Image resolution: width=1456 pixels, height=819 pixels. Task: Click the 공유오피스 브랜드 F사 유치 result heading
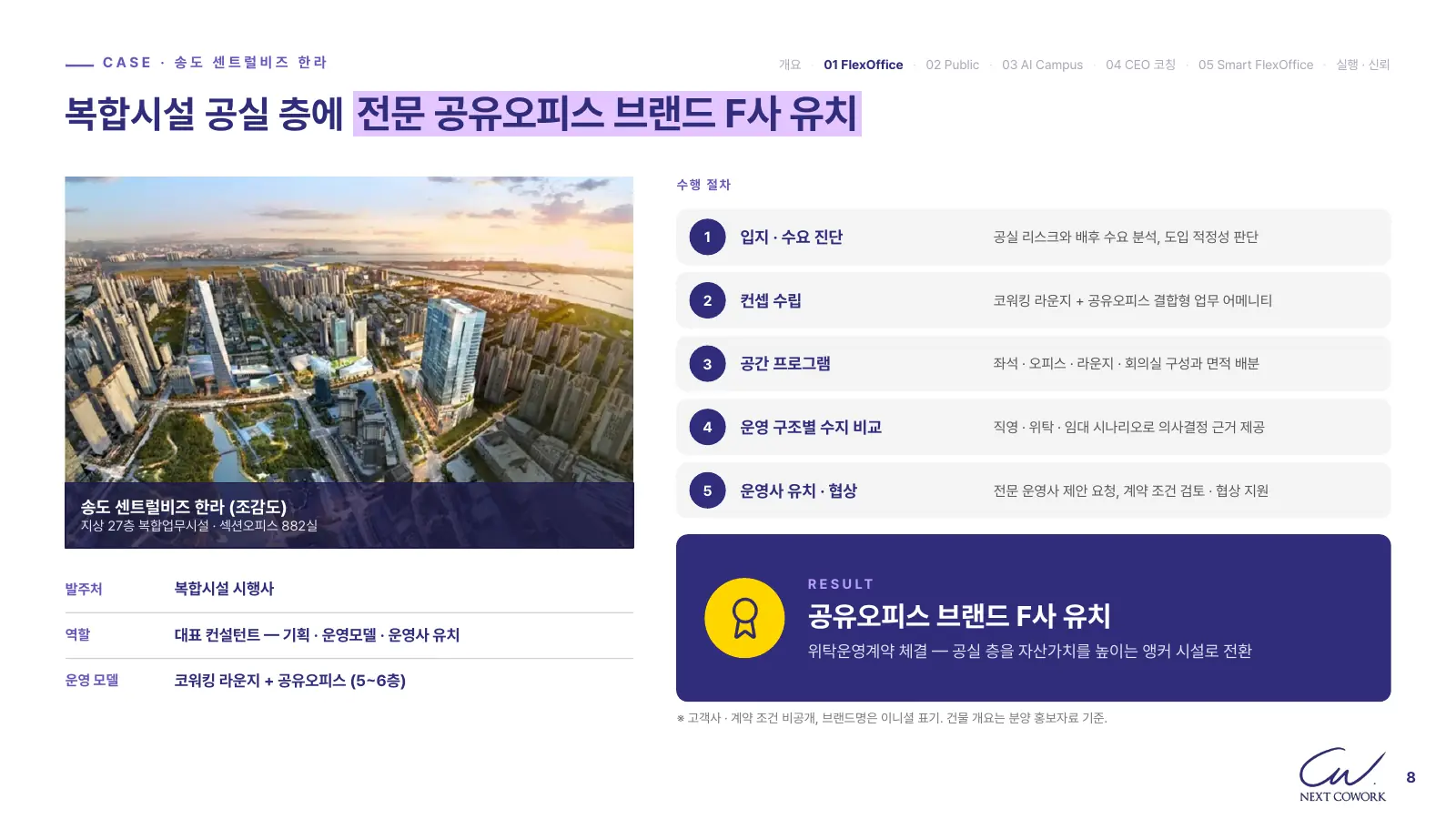pyautogui.click(x=959, y=616)
